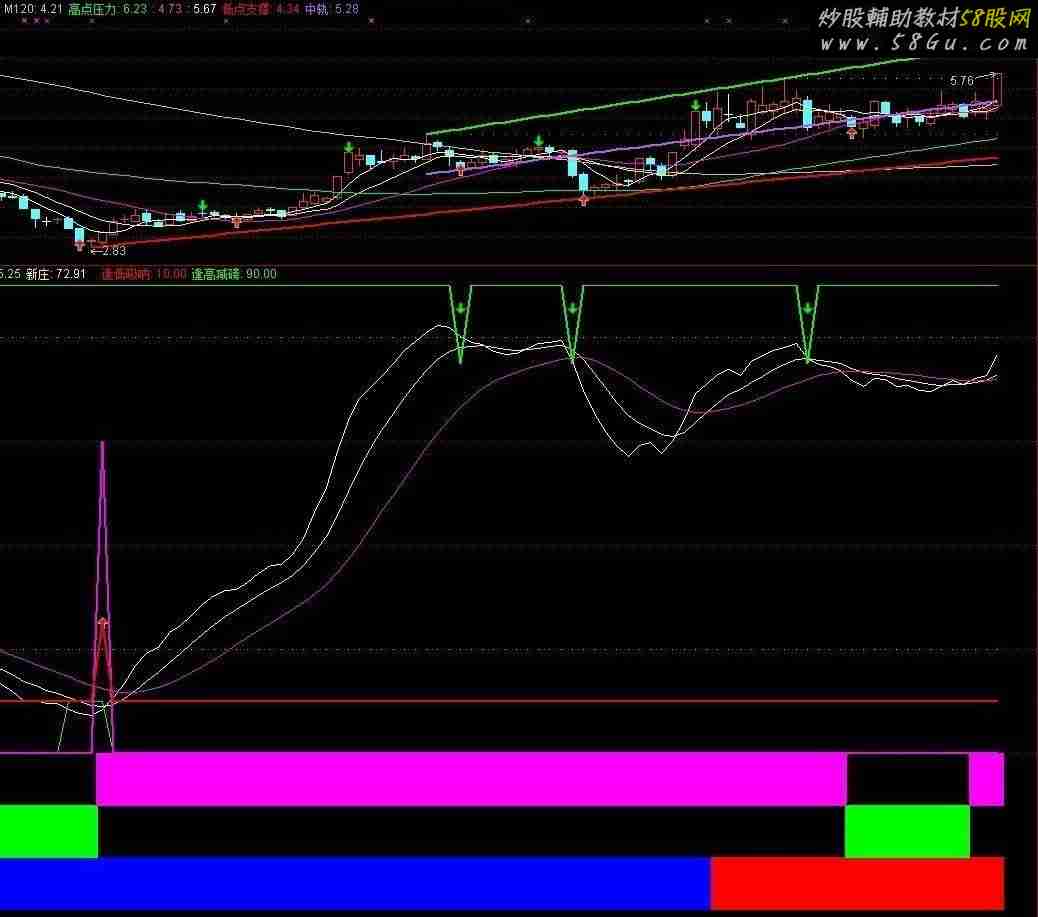The width and height of the screenshot is (1038, 917).
Task: Click the red up arrow beside the 2.83 low
Action: (x=80, y=243)
